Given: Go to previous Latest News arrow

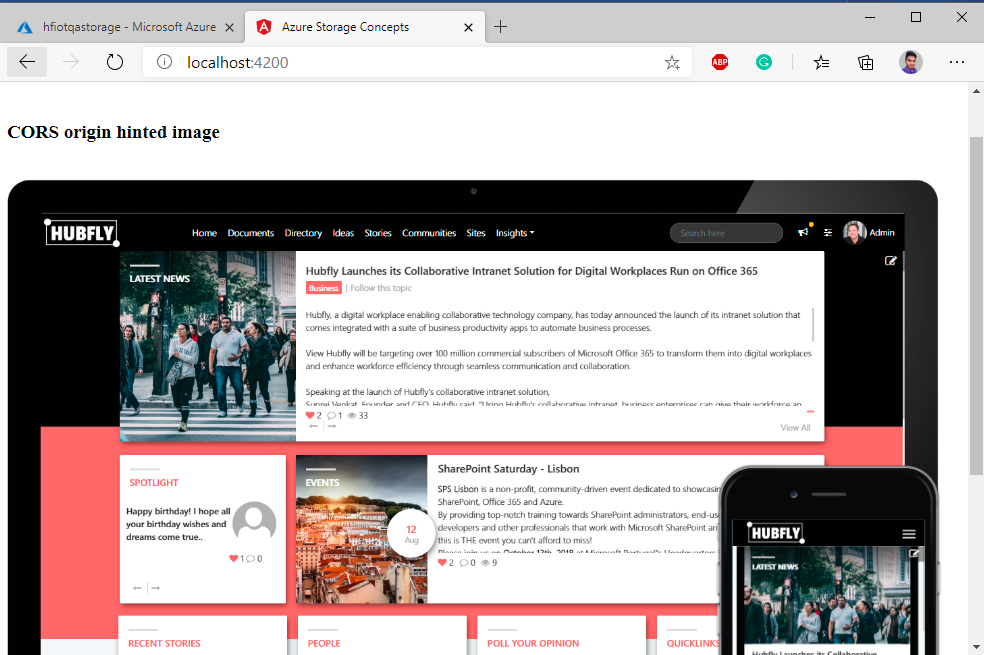Looking at the screenshot, I should click(x=314, y=426).
